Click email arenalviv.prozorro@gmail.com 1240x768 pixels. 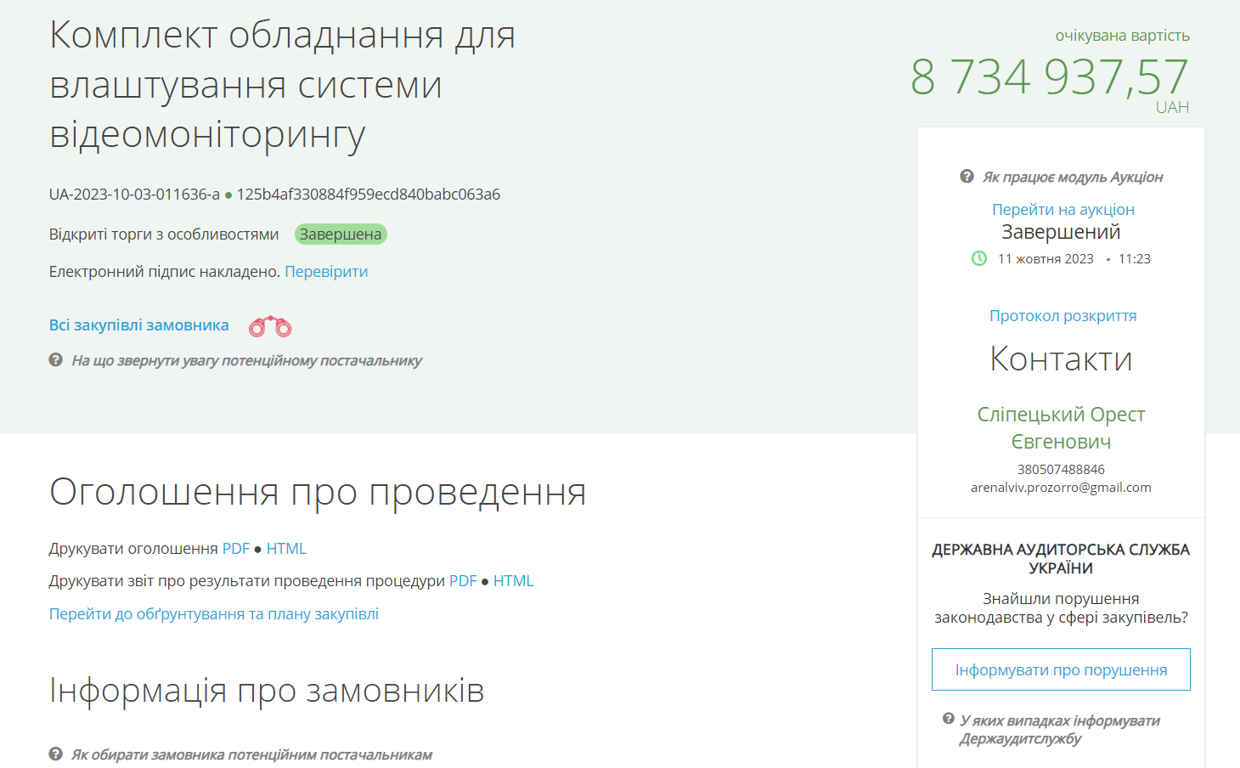tap(1060, 488)
